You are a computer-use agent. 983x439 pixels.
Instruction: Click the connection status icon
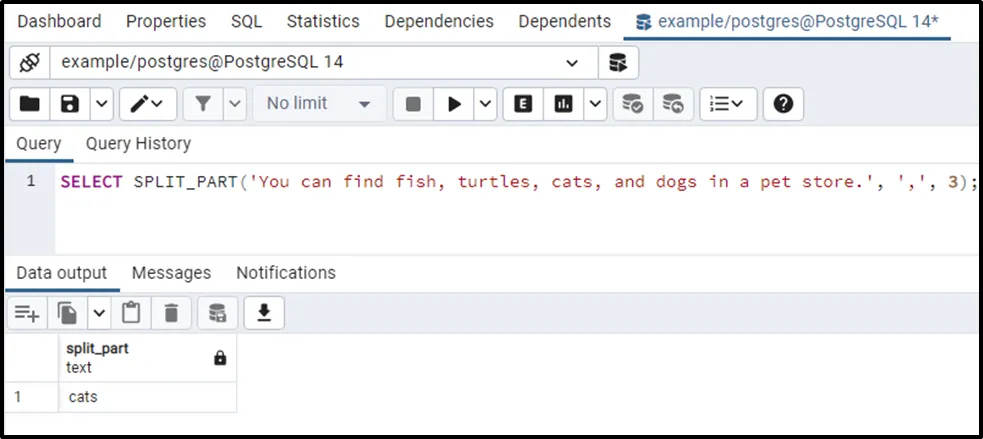(x=29, y=62)
